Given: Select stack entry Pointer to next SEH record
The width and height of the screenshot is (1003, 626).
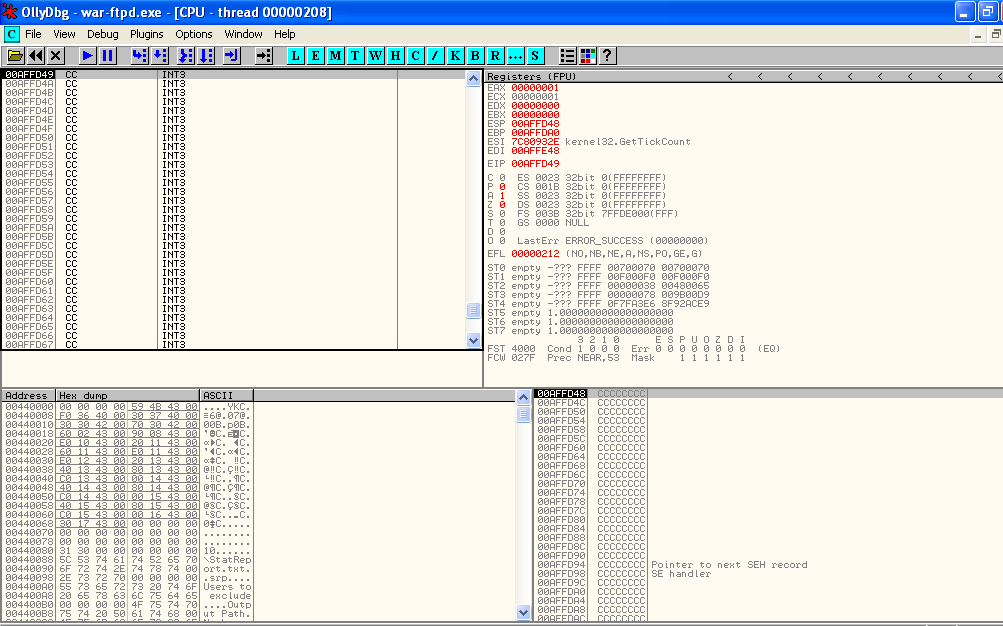Looking at the screenshot, I should pos(729,565).
